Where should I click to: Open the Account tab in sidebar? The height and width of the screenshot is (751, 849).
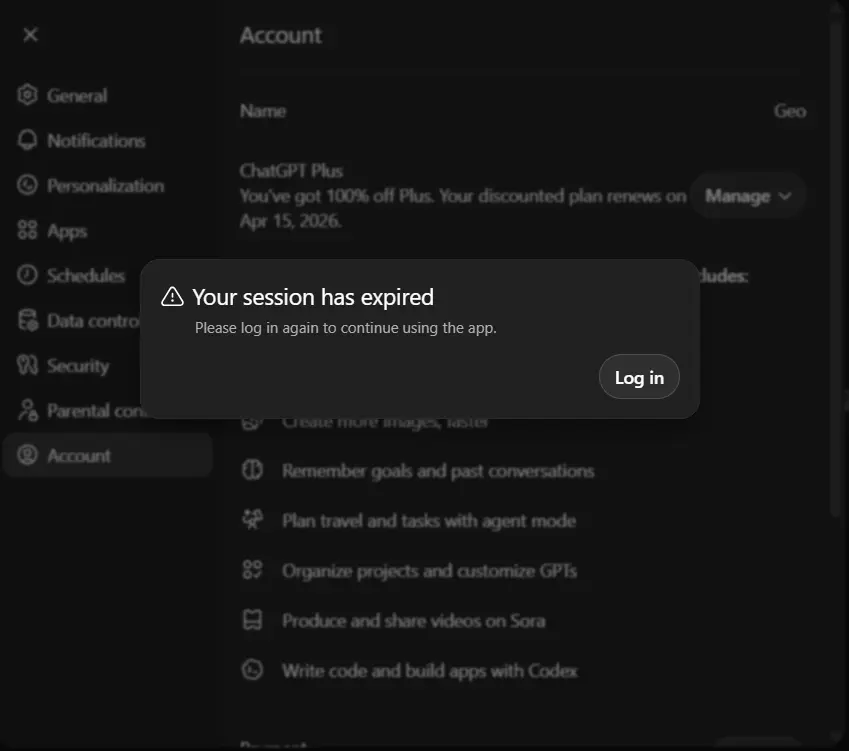click(x=108, y=455)
